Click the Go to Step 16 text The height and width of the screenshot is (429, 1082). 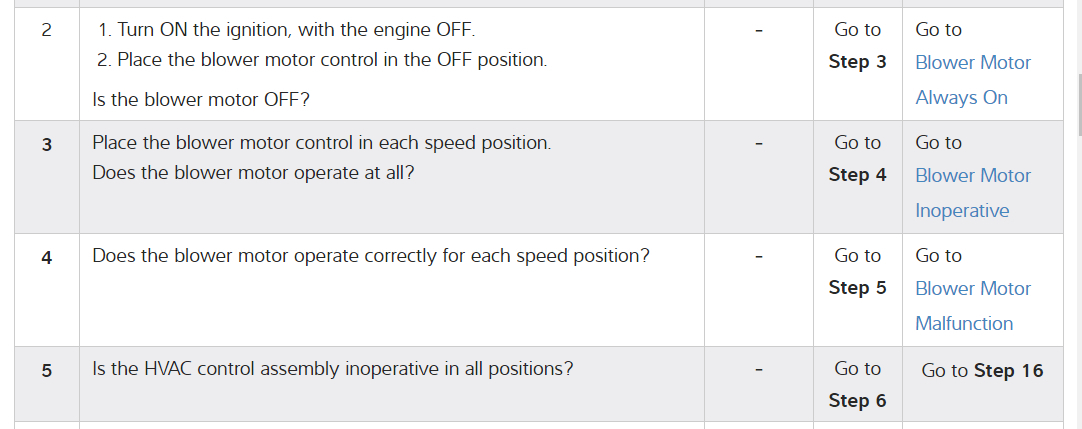click(982, 371)
